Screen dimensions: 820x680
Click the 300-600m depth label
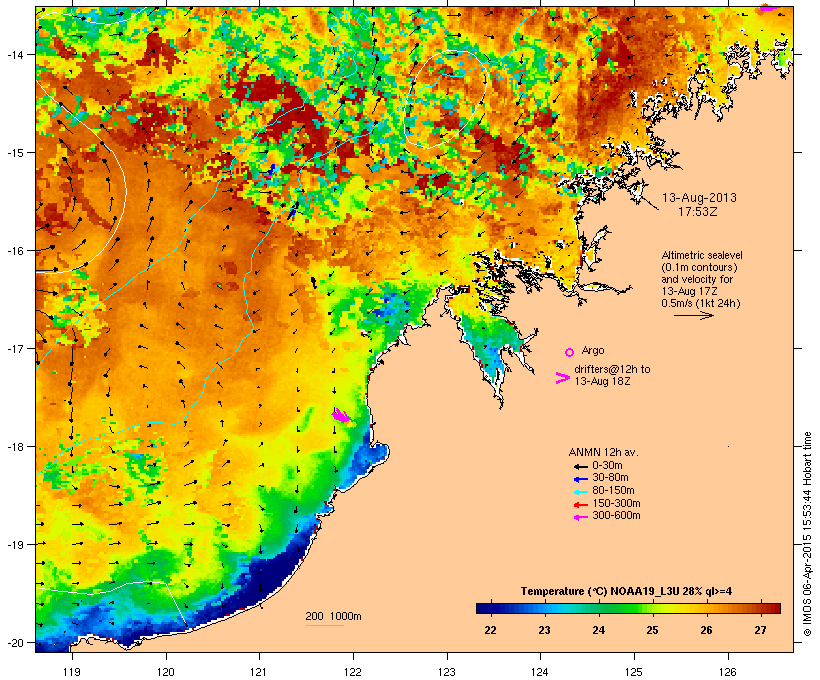(x=616, y=516)
